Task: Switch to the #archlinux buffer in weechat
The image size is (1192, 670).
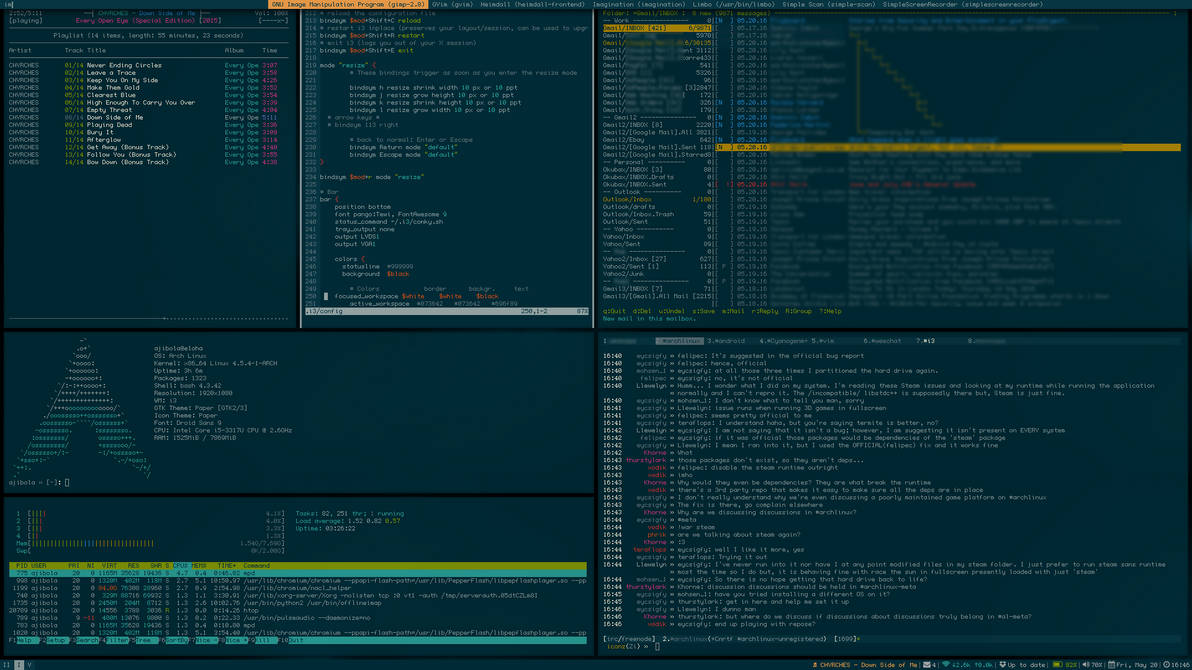Action: [x=680, y=341]
